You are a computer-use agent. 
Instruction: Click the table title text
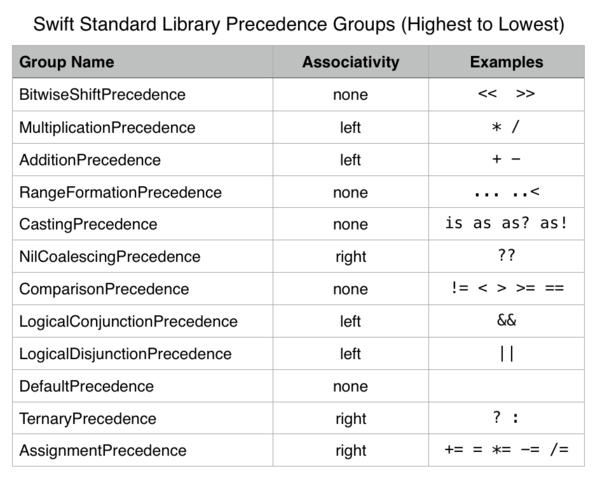pyautogui.click(x=299, y=24)
